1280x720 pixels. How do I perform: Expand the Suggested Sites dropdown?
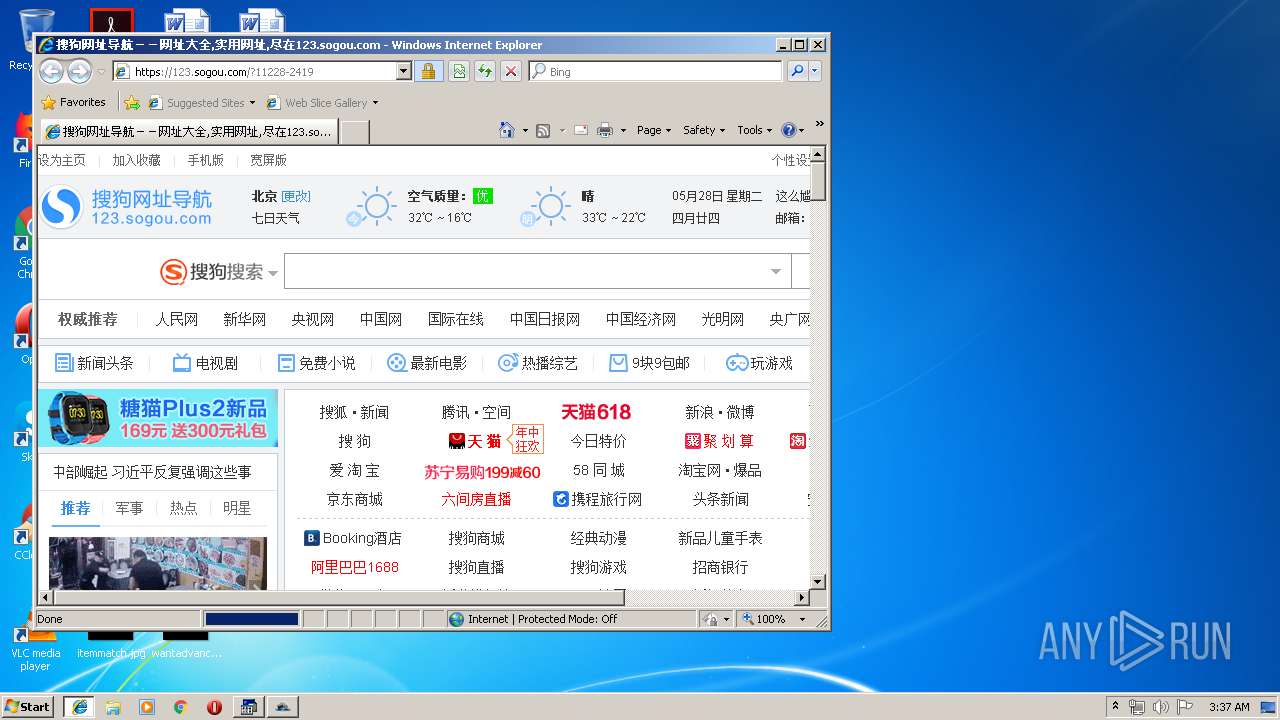tap(252, 102)
